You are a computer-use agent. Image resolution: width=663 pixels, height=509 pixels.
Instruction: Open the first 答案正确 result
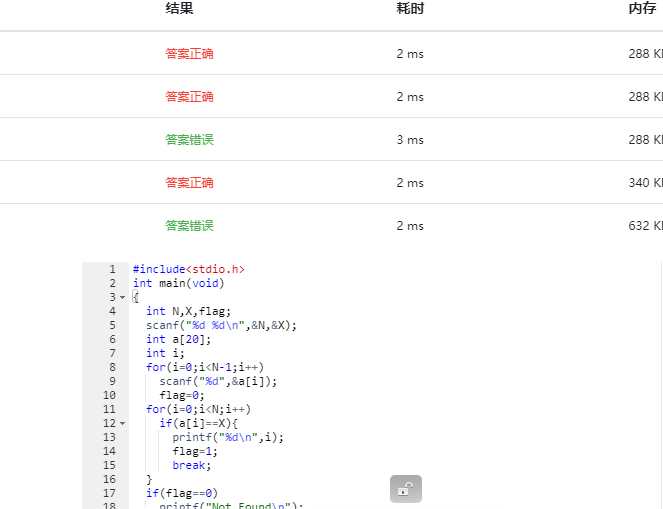pos(189,54)
